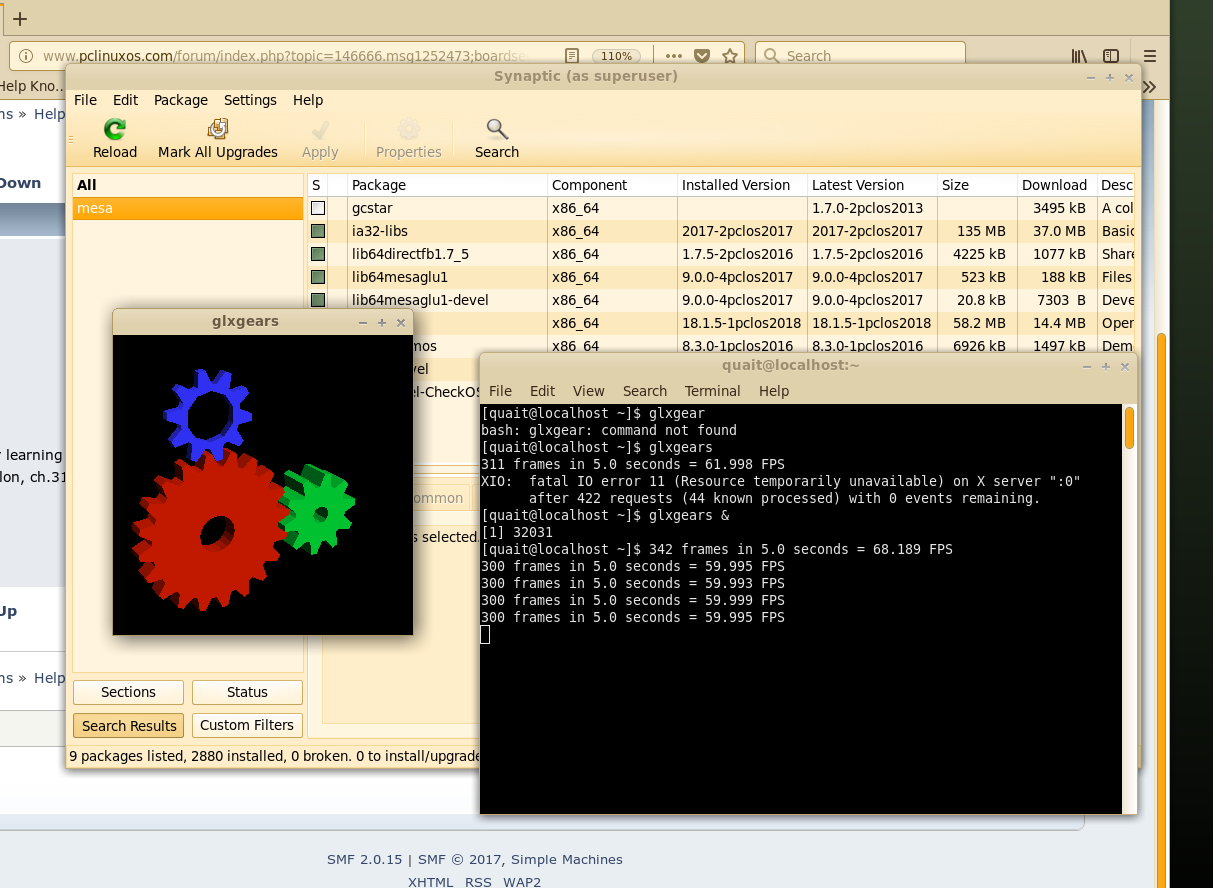The height and width of the screenshot is (888, 1213).
Task: Open the page actions three-dot menu
Action: click(x=673, y=56)
